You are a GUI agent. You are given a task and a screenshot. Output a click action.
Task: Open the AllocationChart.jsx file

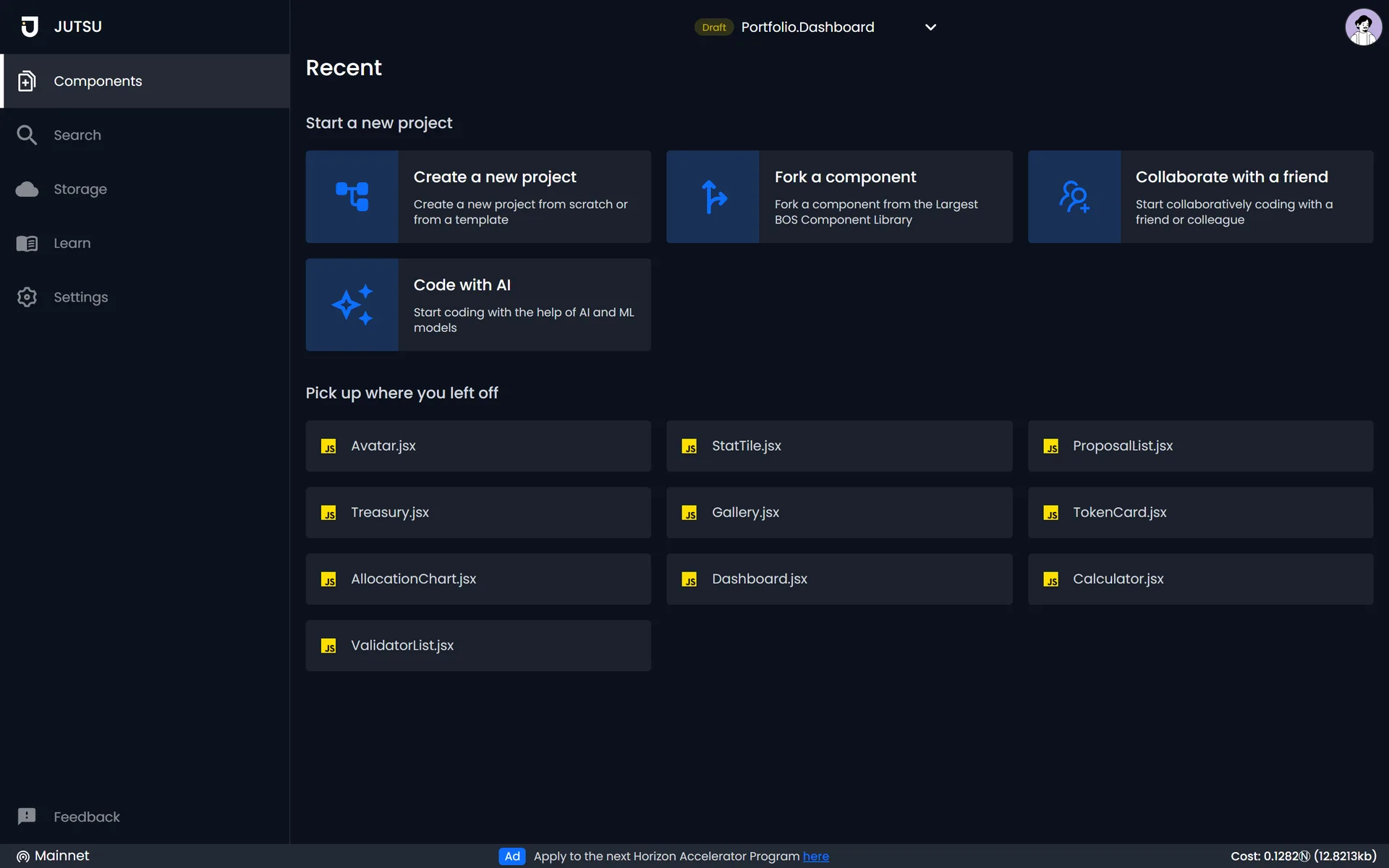(x=478, y=579)
